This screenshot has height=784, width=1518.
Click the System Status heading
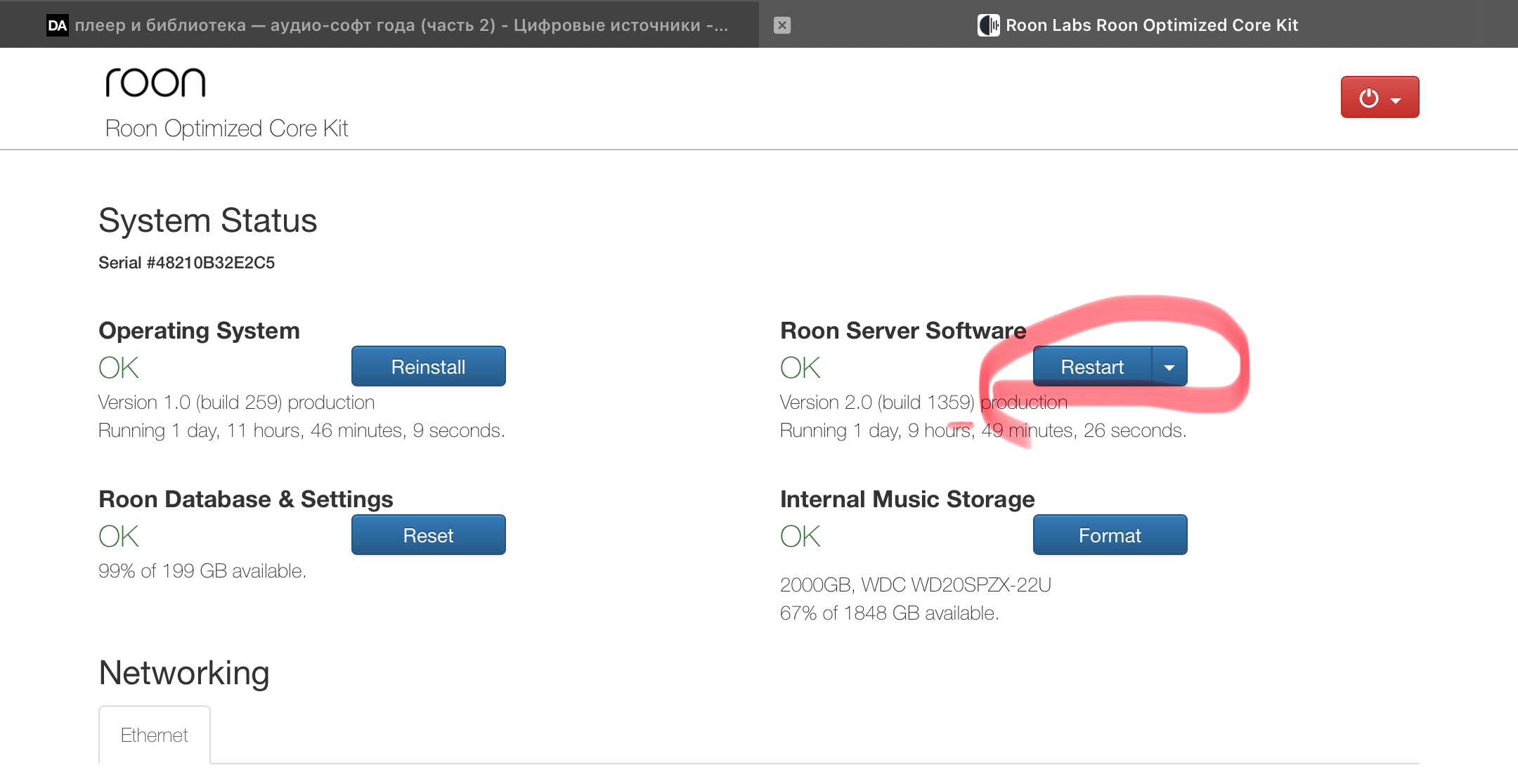point(208,221)
